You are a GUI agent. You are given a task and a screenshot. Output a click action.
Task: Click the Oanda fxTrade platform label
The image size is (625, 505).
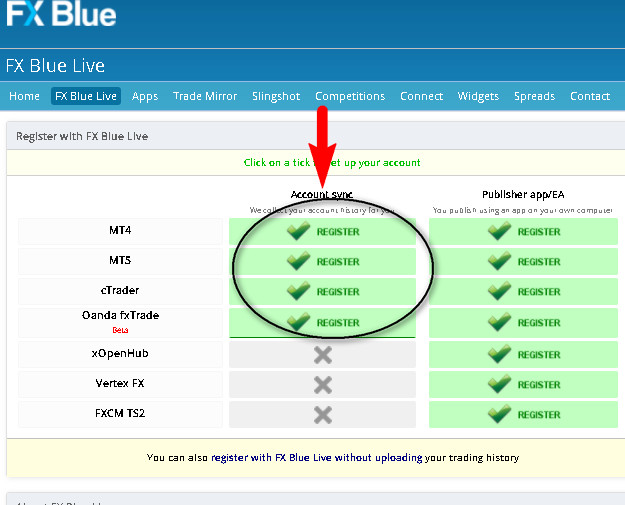point(120,315)
